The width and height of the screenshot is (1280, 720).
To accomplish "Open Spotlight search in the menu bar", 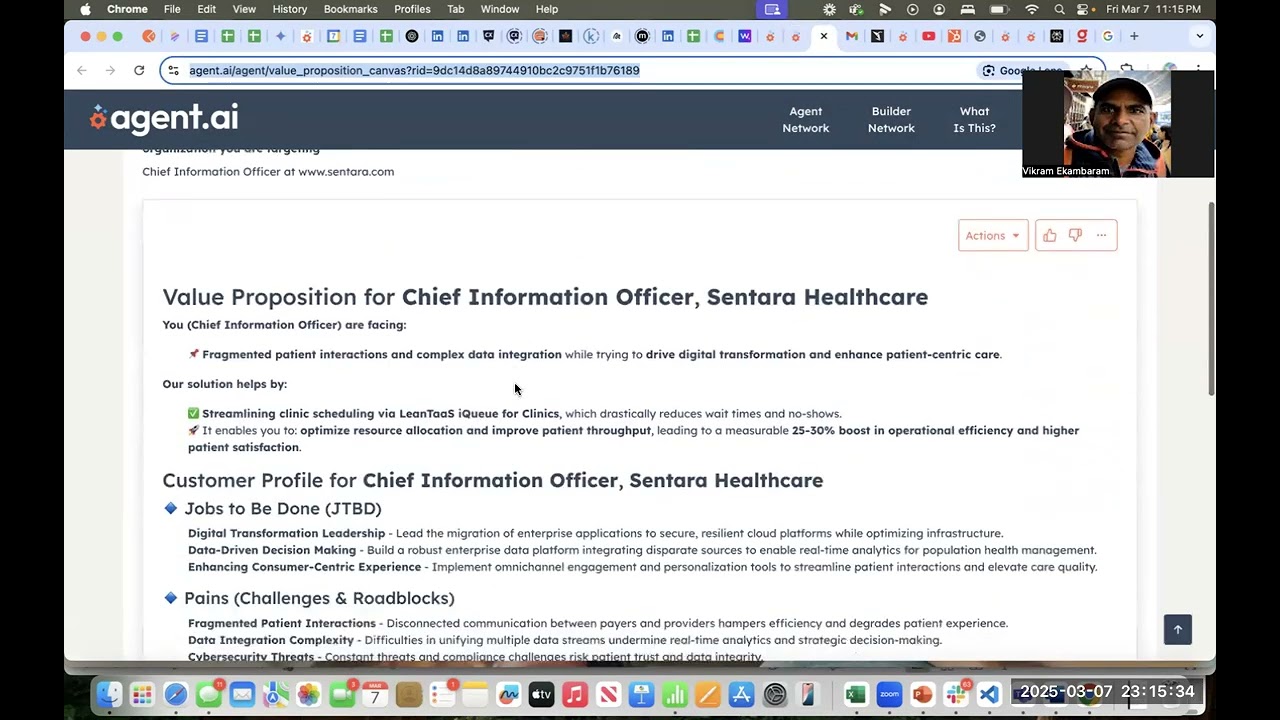I will 1059,9.
